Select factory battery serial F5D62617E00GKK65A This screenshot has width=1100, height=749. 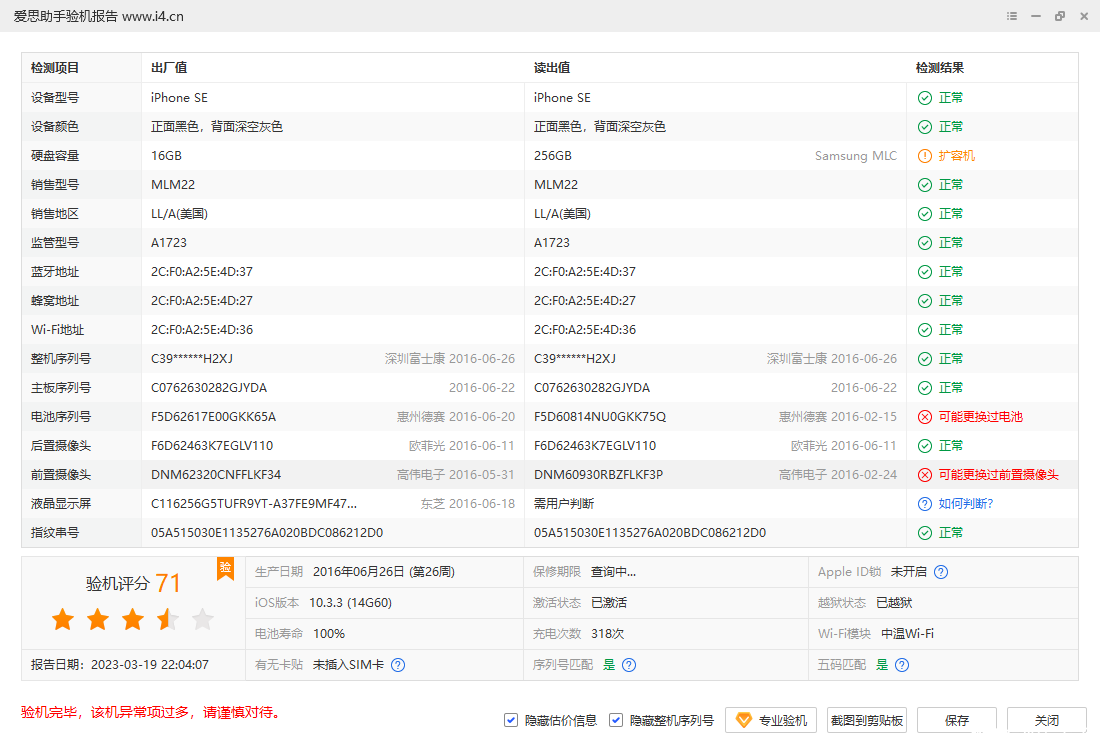tap(213, 417)
